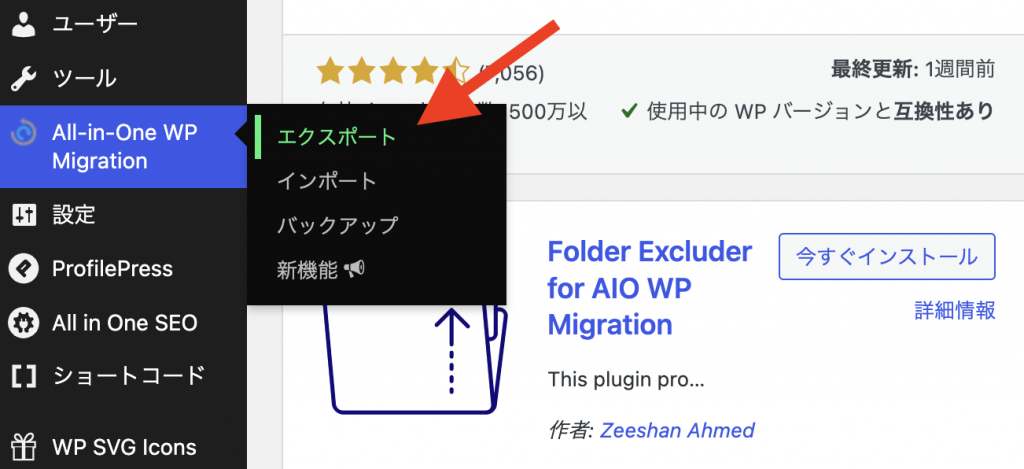Open author link Zeeshan Ahmed
This screenshot has width=1024, height=469.
677,430
